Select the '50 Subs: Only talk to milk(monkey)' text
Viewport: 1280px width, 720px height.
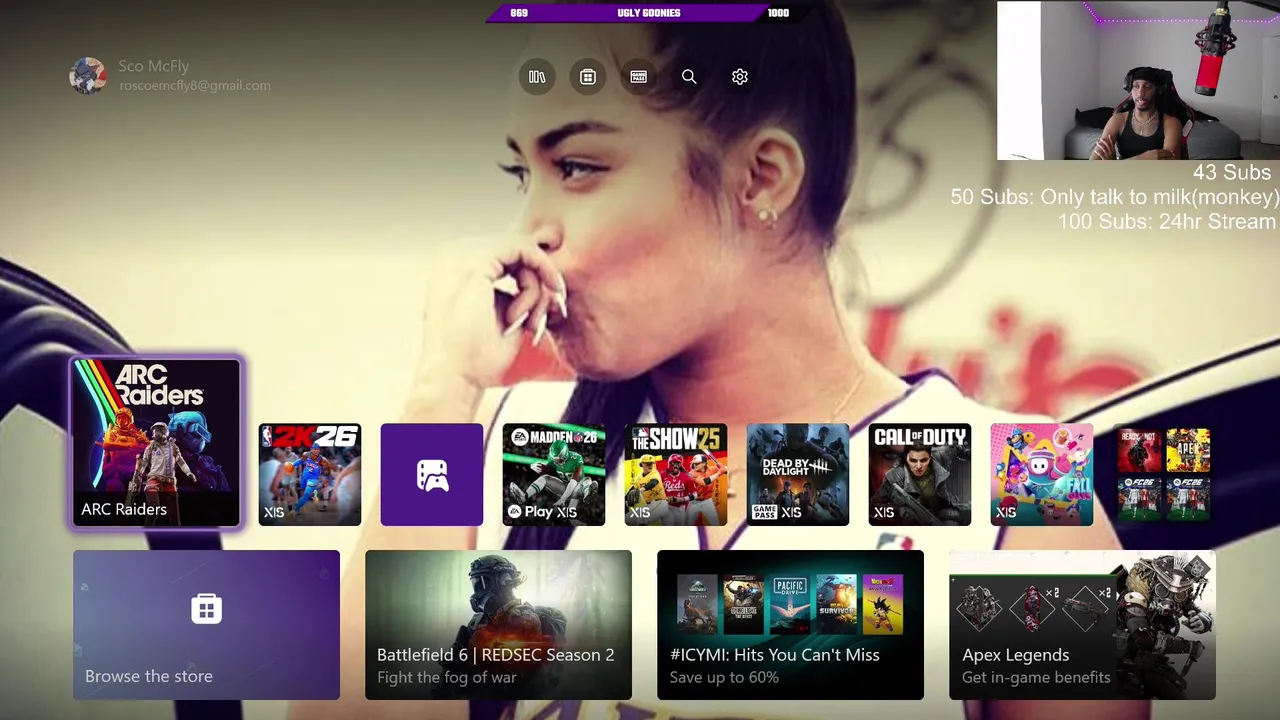tap(1114, 197)
